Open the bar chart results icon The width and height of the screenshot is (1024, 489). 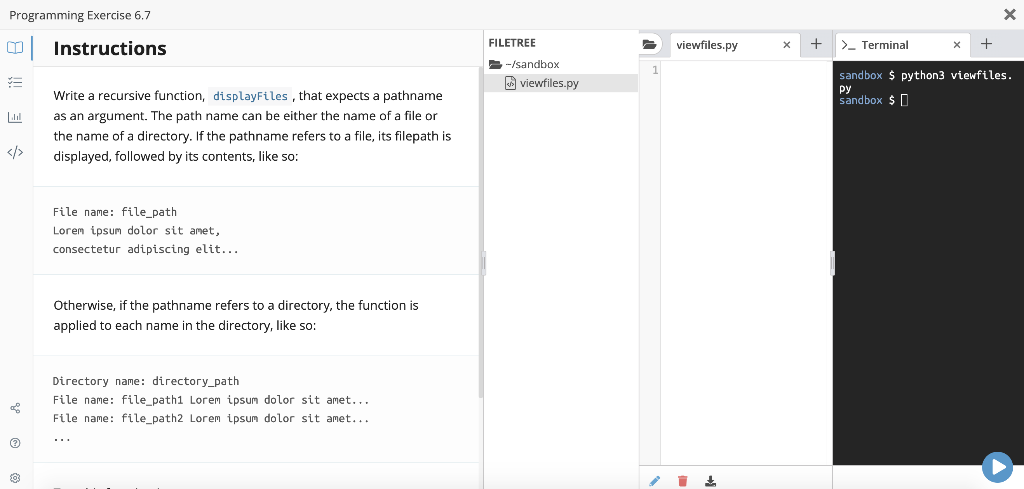pos(15,118)
